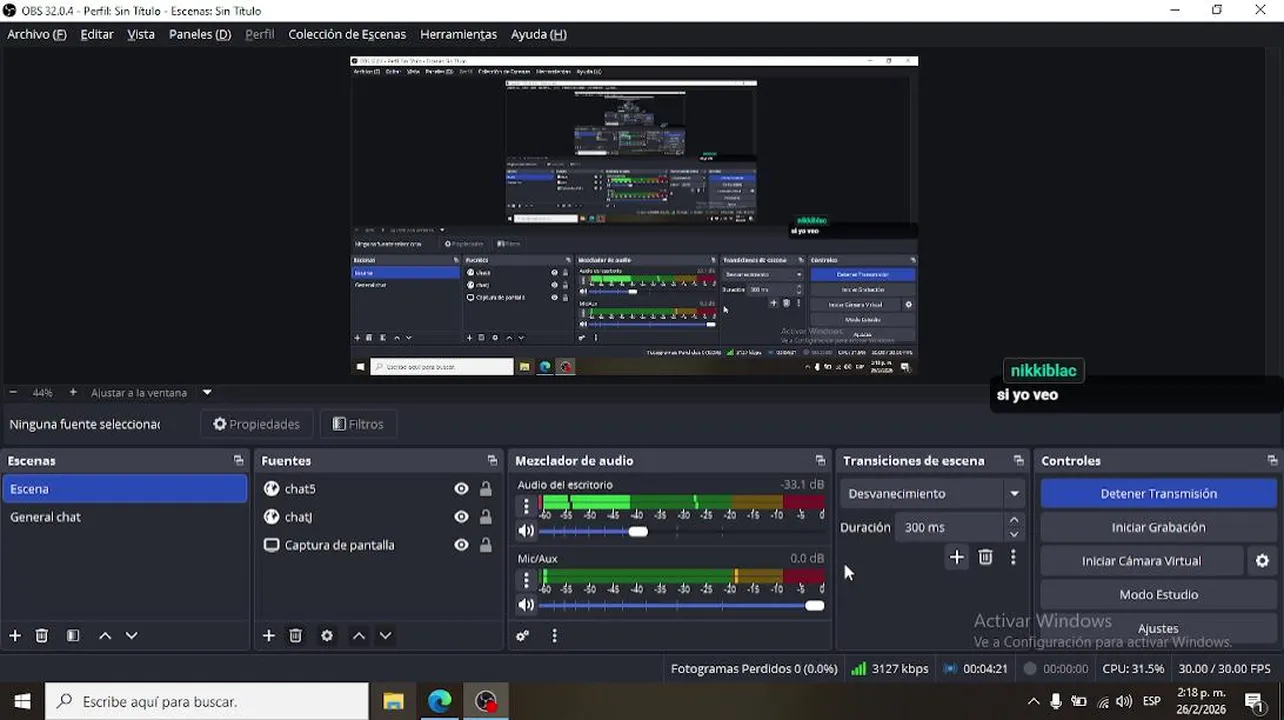Click Detener Transmisión button

pyautogui.click(x=1158, y=493)
